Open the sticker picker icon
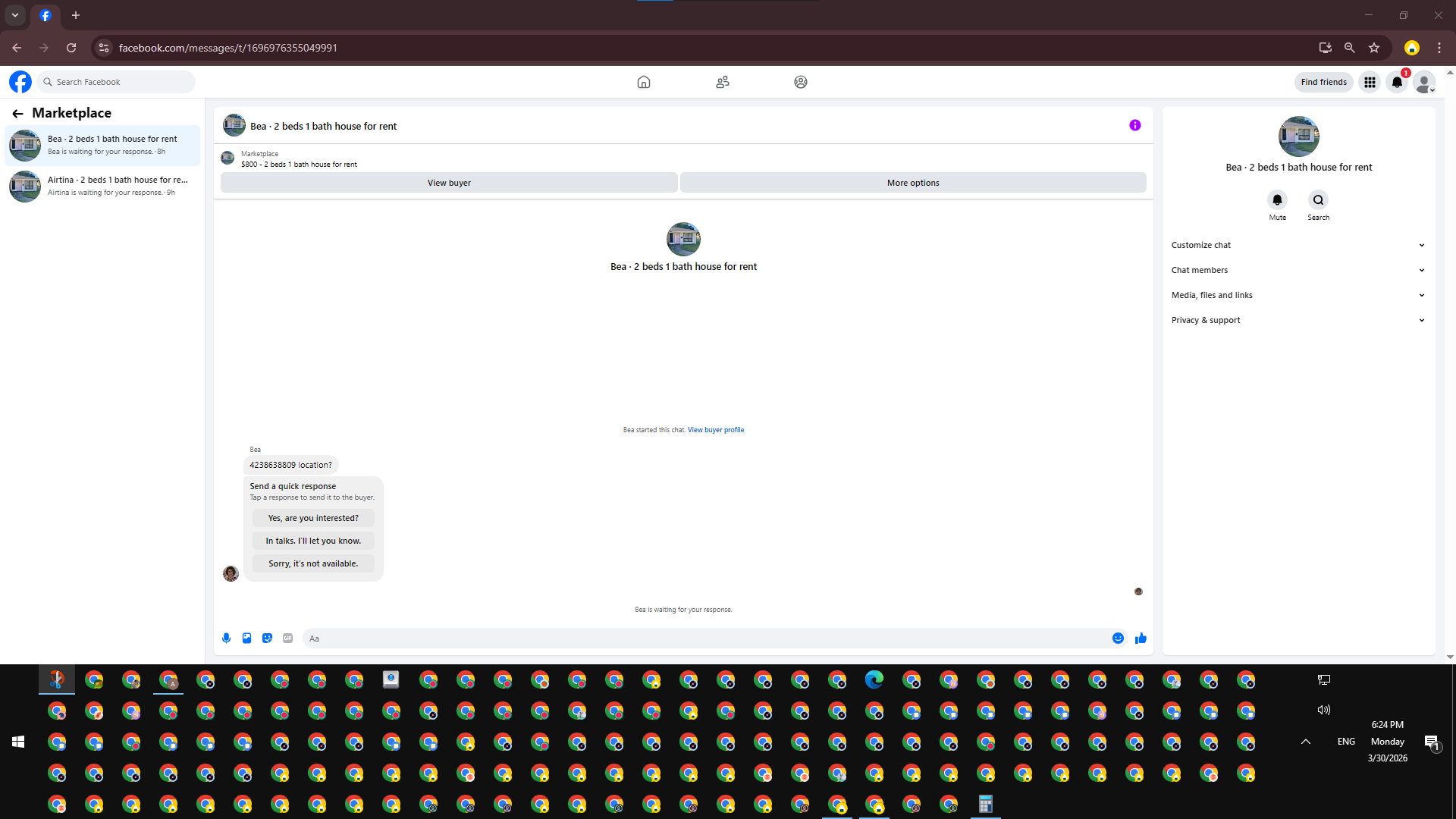Image resolution: width=1456 pixels, height=819 pixels. coord(267,639)
